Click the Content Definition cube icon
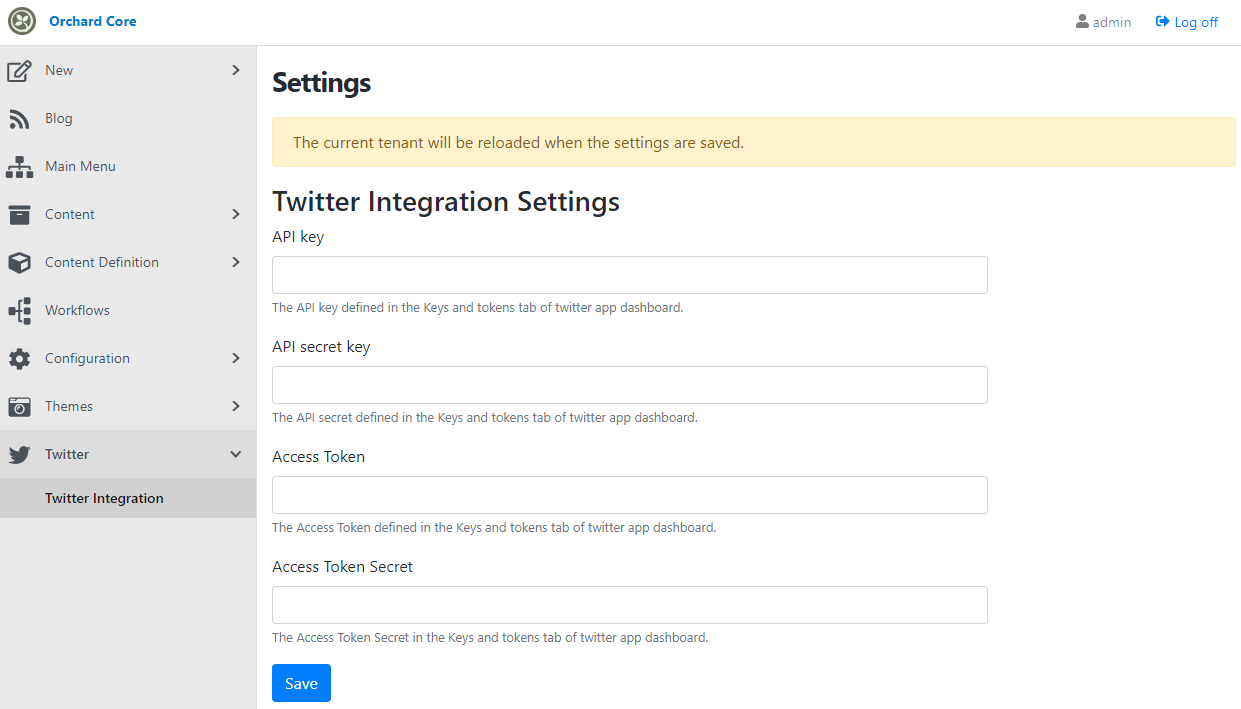The width and height of the screenshot is (1241, 709). 19,263
